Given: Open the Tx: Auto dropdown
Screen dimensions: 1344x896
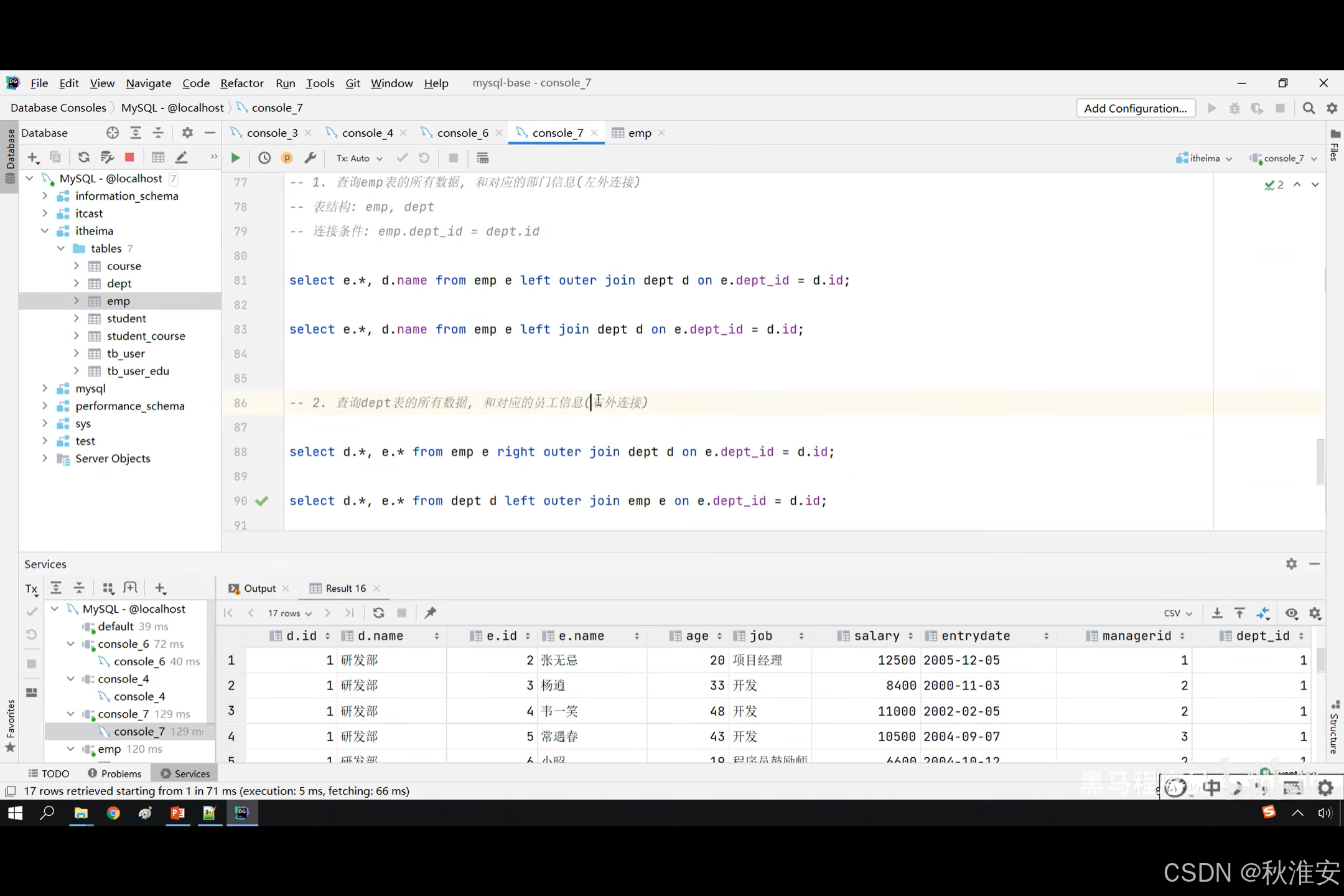Looking at the screenshot, I should (359, 159).
